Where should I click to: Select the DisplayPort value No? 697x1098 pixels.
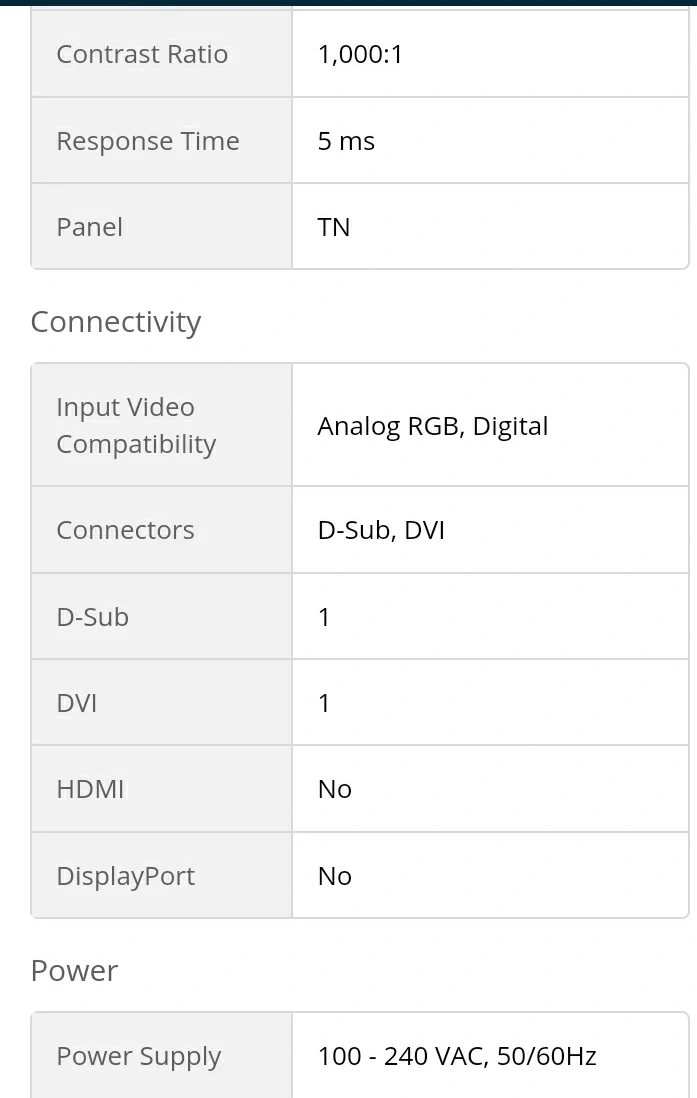(335, 876)
